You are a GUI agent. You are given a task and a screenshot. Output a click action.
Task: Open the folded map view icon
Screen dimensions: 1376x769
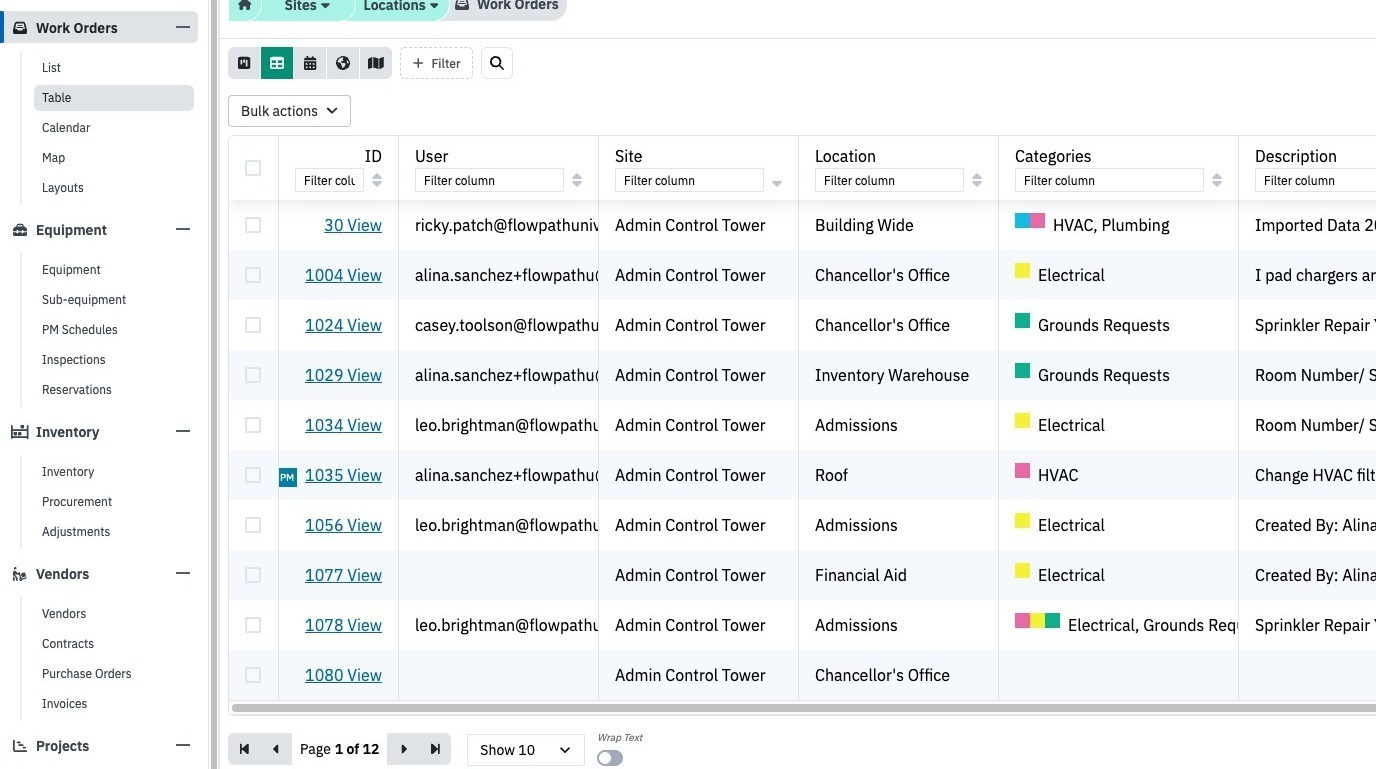(376, 63)
